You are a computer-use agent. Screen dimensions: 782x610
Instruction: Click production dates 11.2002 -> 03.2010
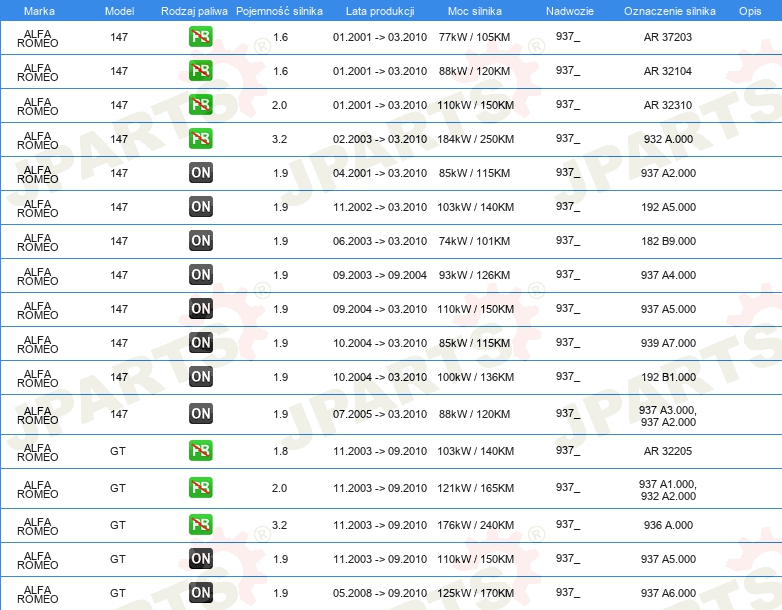[x=380, y=207]
